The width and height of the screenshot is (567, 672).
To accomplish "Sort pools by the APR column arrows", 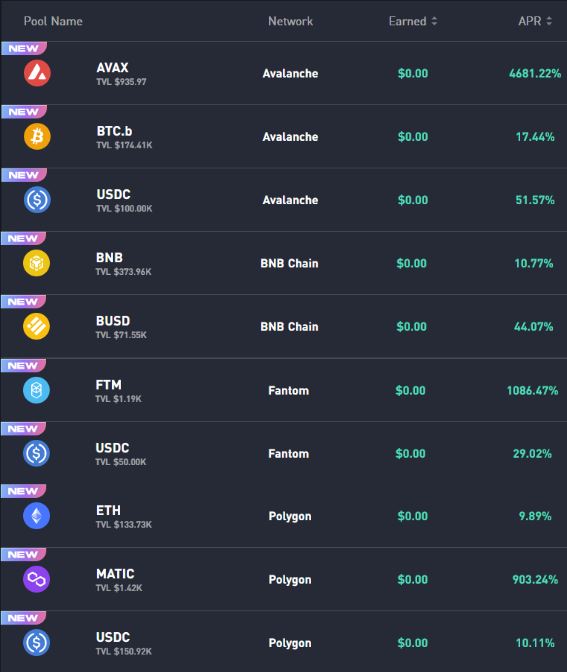I will coord(549,21).
